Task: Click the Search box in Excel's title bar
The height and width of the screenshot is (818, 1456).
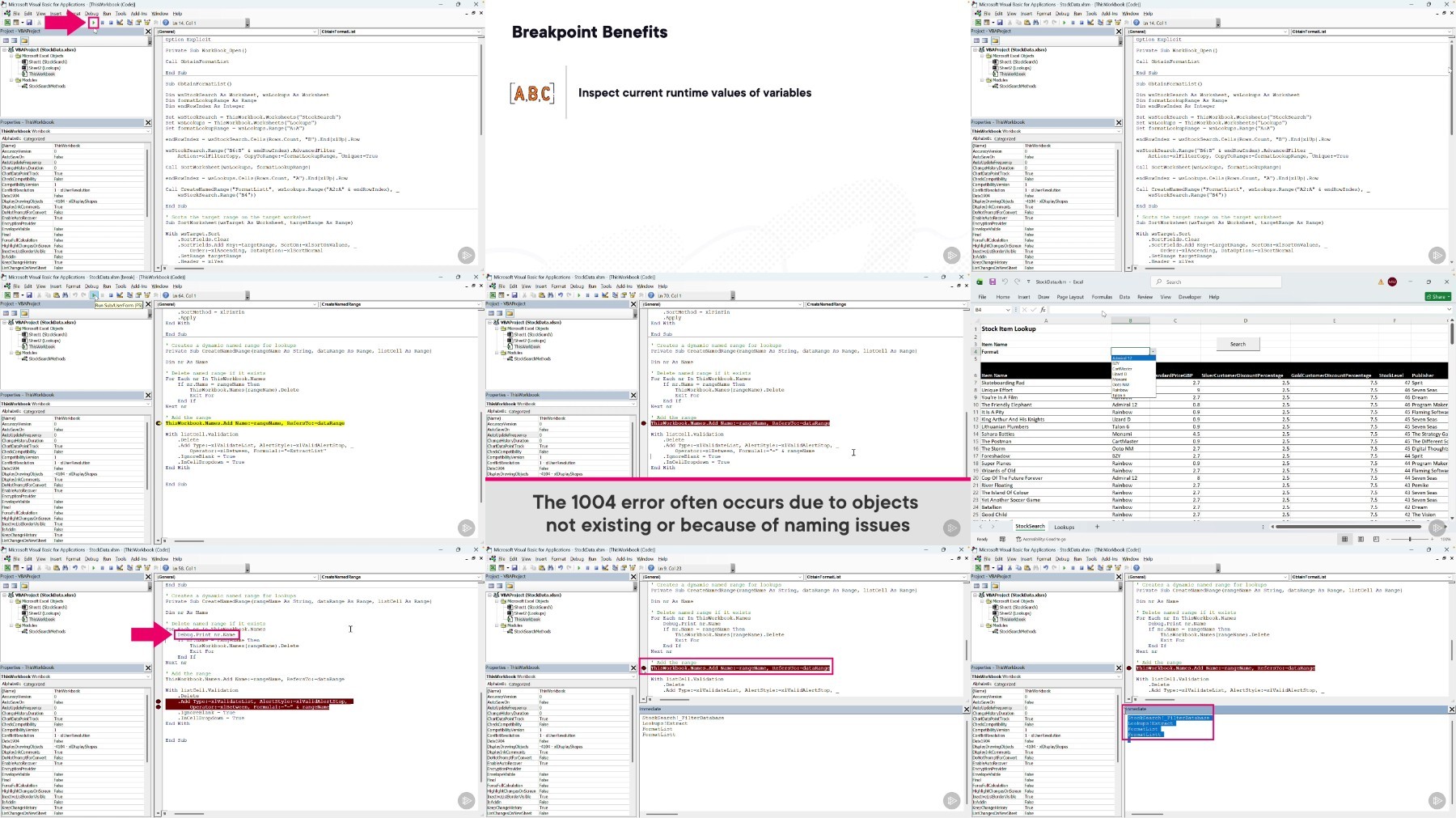Action: pyautogui.click(x=1217, y=282)
